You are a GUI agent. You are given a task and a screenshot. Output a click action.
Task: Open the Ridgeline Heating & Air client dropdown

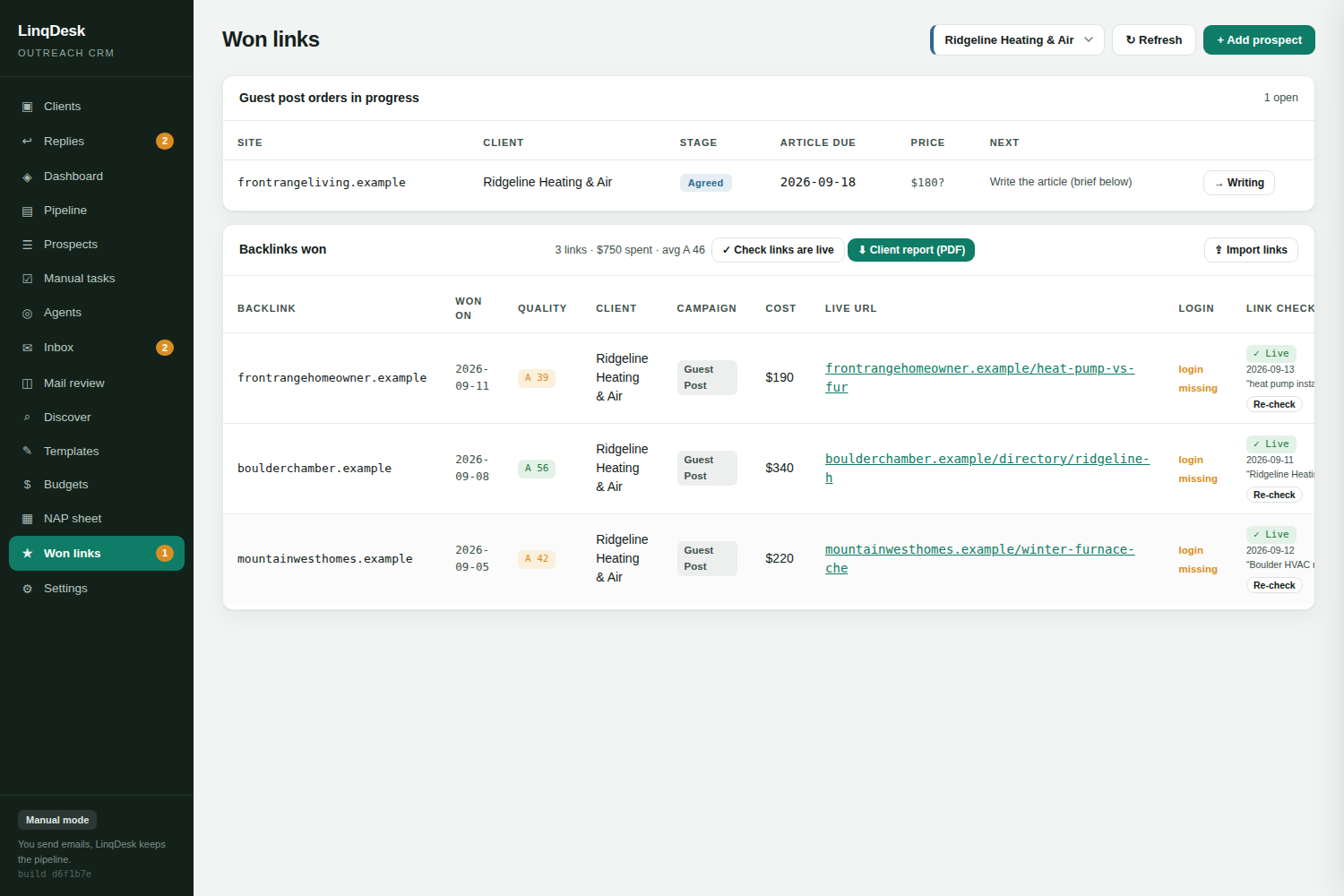click(1017, 39)
